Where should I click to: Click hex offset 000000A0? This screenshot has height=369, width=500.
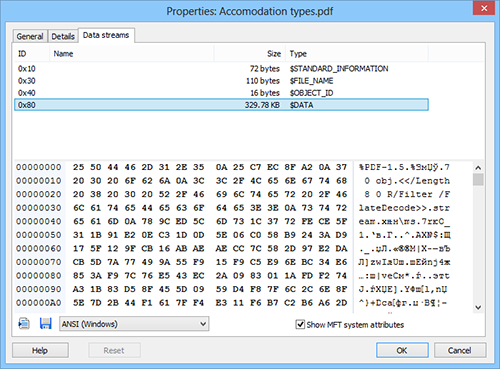tap(39, 303)
